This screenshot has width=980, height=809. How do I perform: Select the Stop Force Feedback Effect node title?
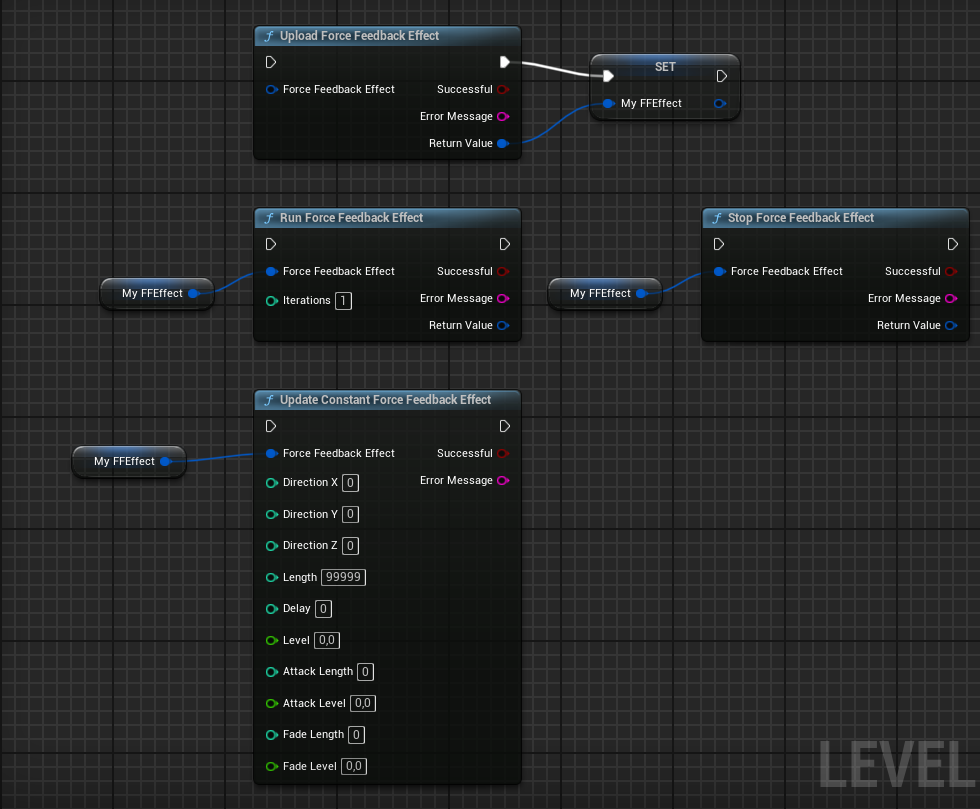[x=800, y=218]
